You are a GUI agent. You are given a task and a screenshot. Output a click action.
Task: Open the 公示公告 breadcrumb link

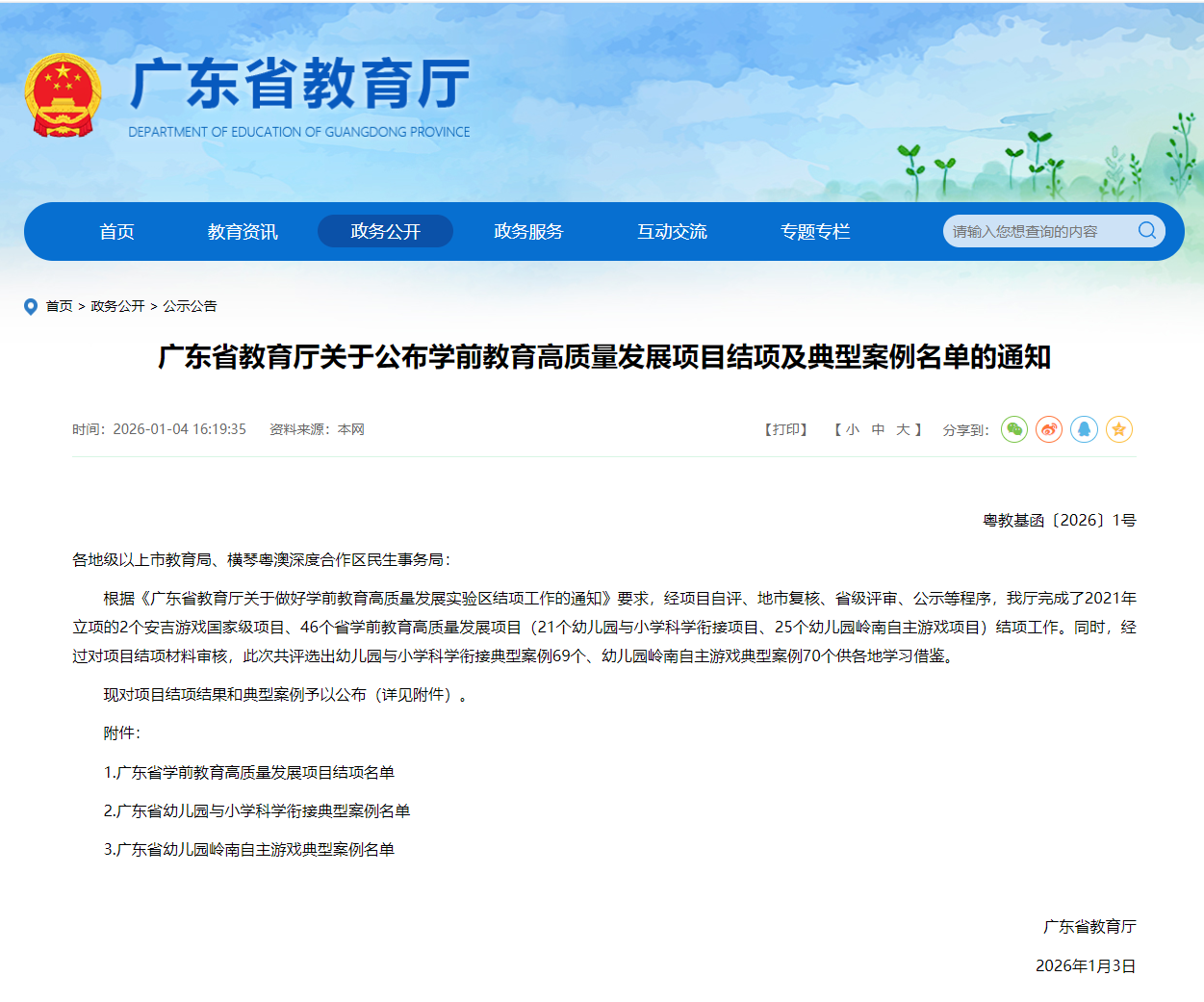[190, 306]
